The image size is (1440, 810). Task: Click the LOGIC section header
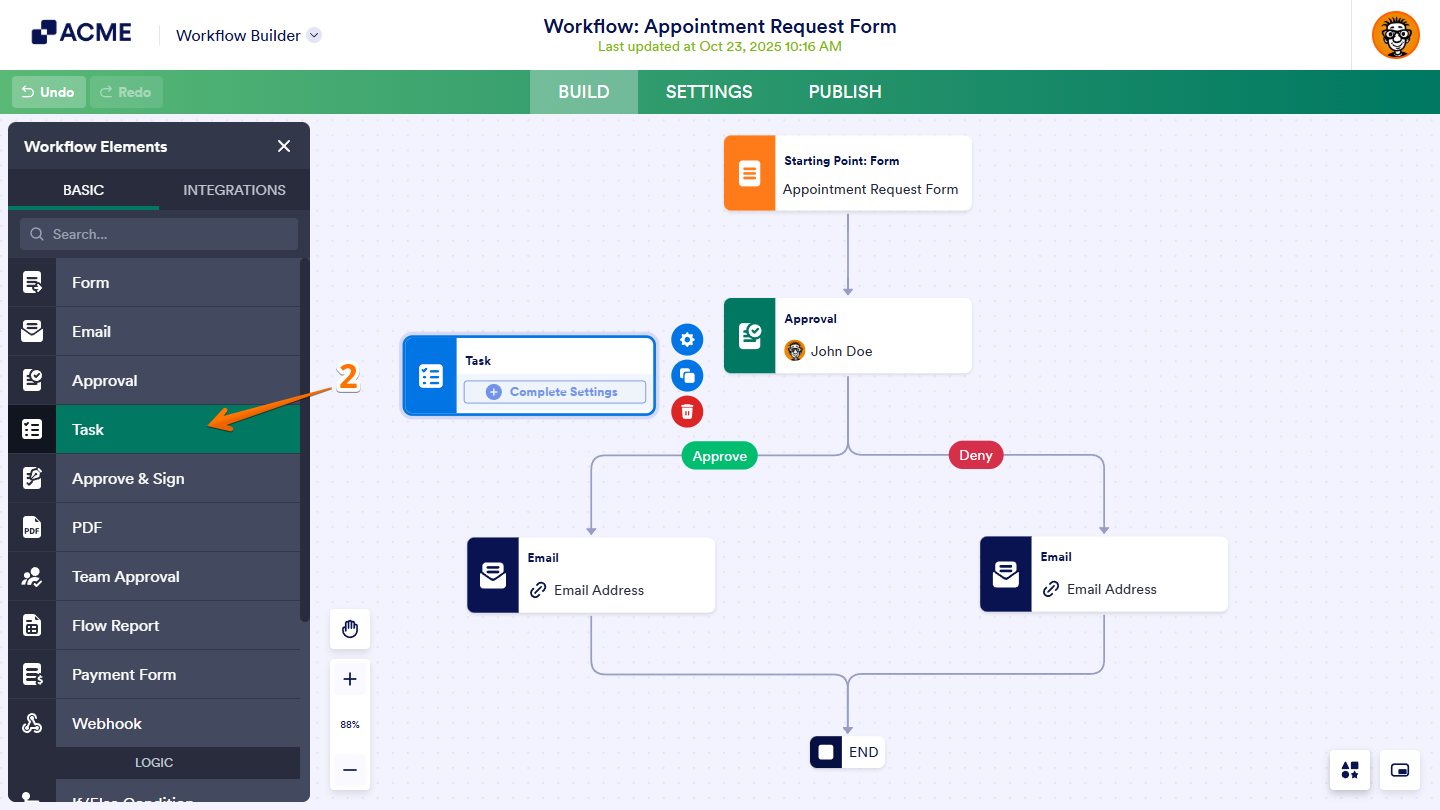(x=154, y=763)
